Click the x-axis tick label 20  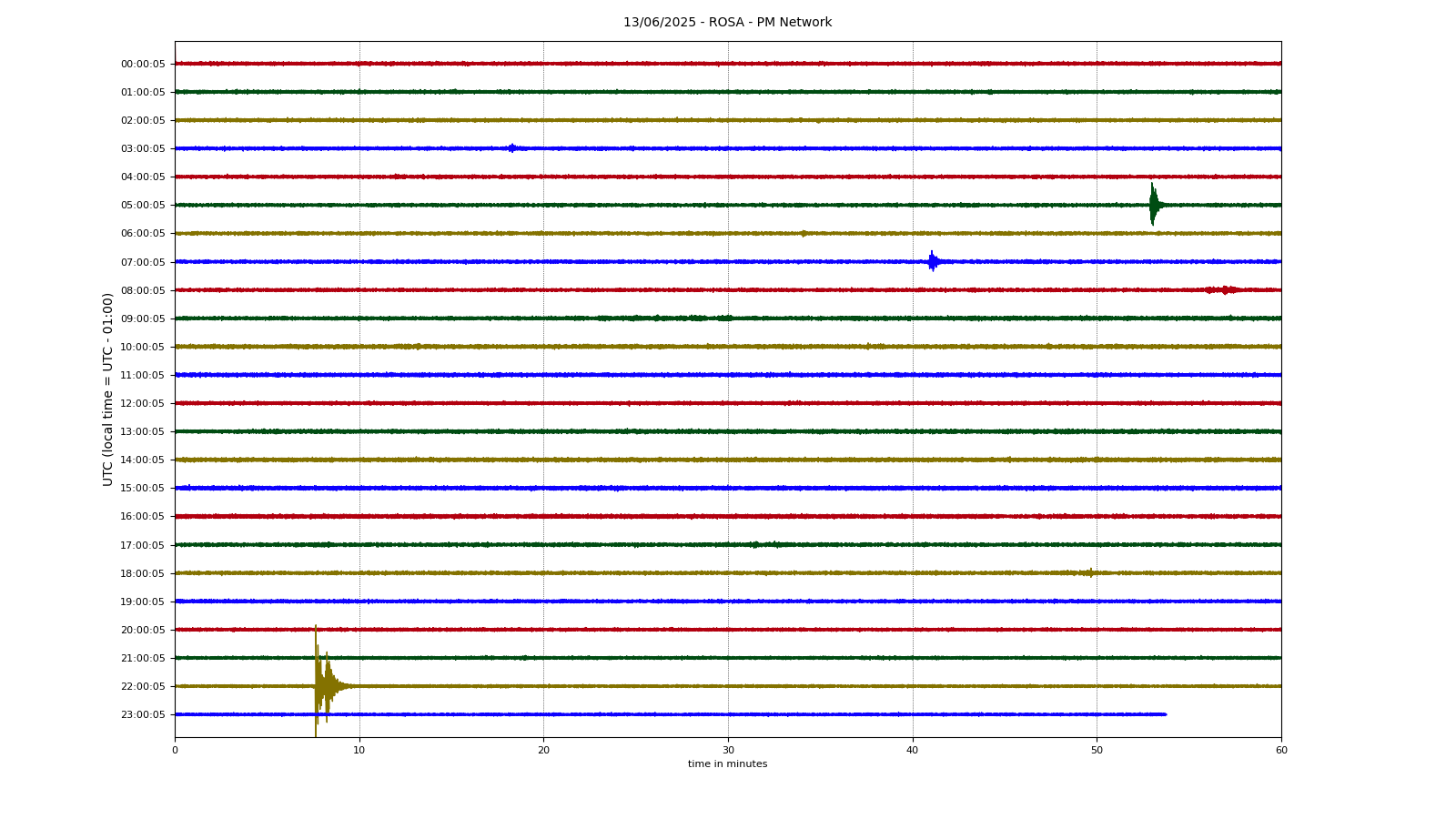click(x=543, y=751)
